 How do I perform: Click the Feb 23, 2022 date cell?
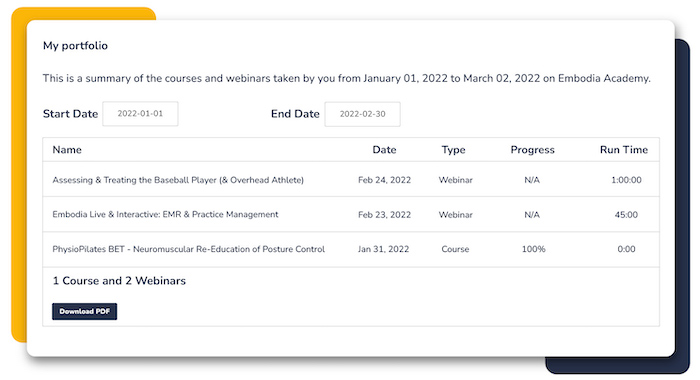pyautogui.click(x=384, y=215)
